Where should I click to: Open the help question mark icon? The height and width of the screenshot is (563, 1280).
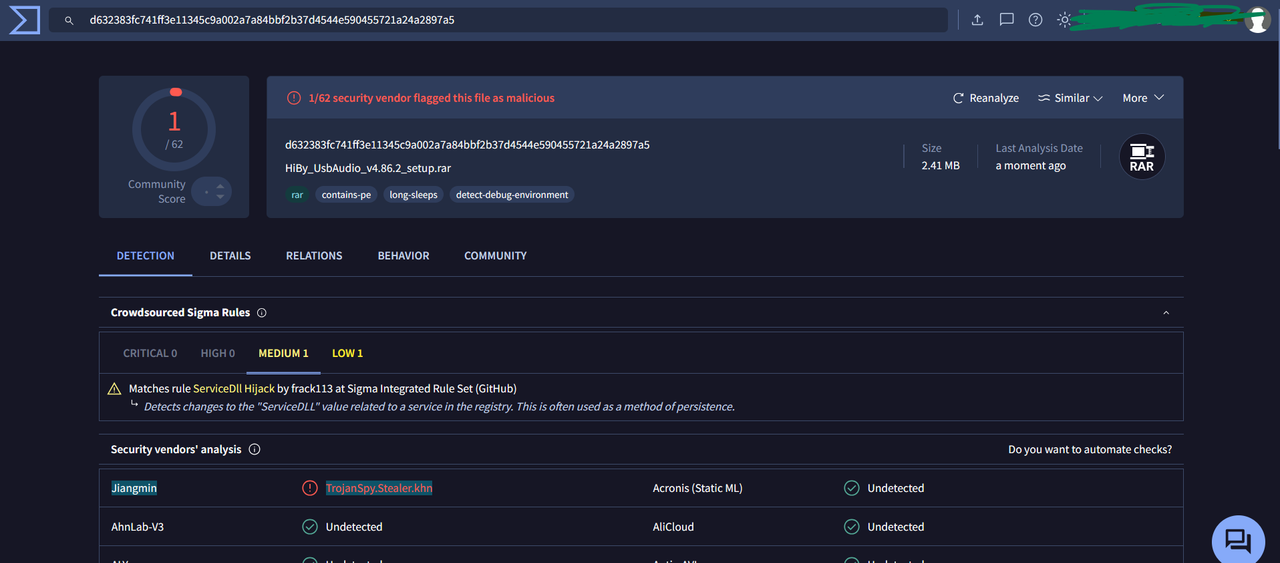1035,20
